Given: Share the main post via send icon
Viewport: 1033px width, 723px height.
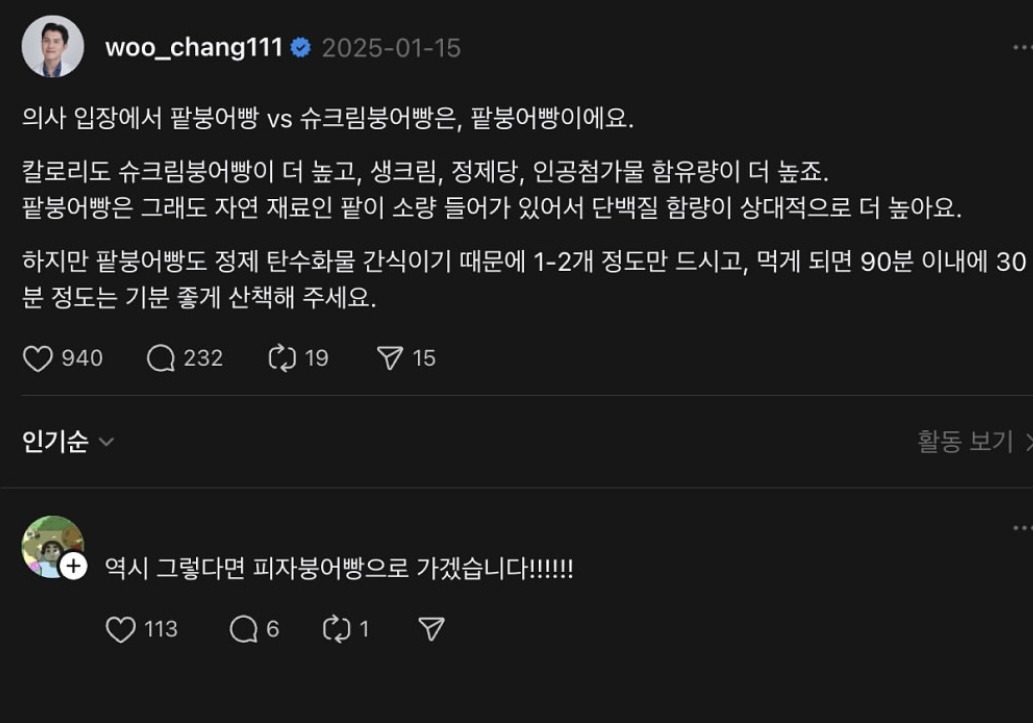Looking at the screenshot, I should 390,358.
